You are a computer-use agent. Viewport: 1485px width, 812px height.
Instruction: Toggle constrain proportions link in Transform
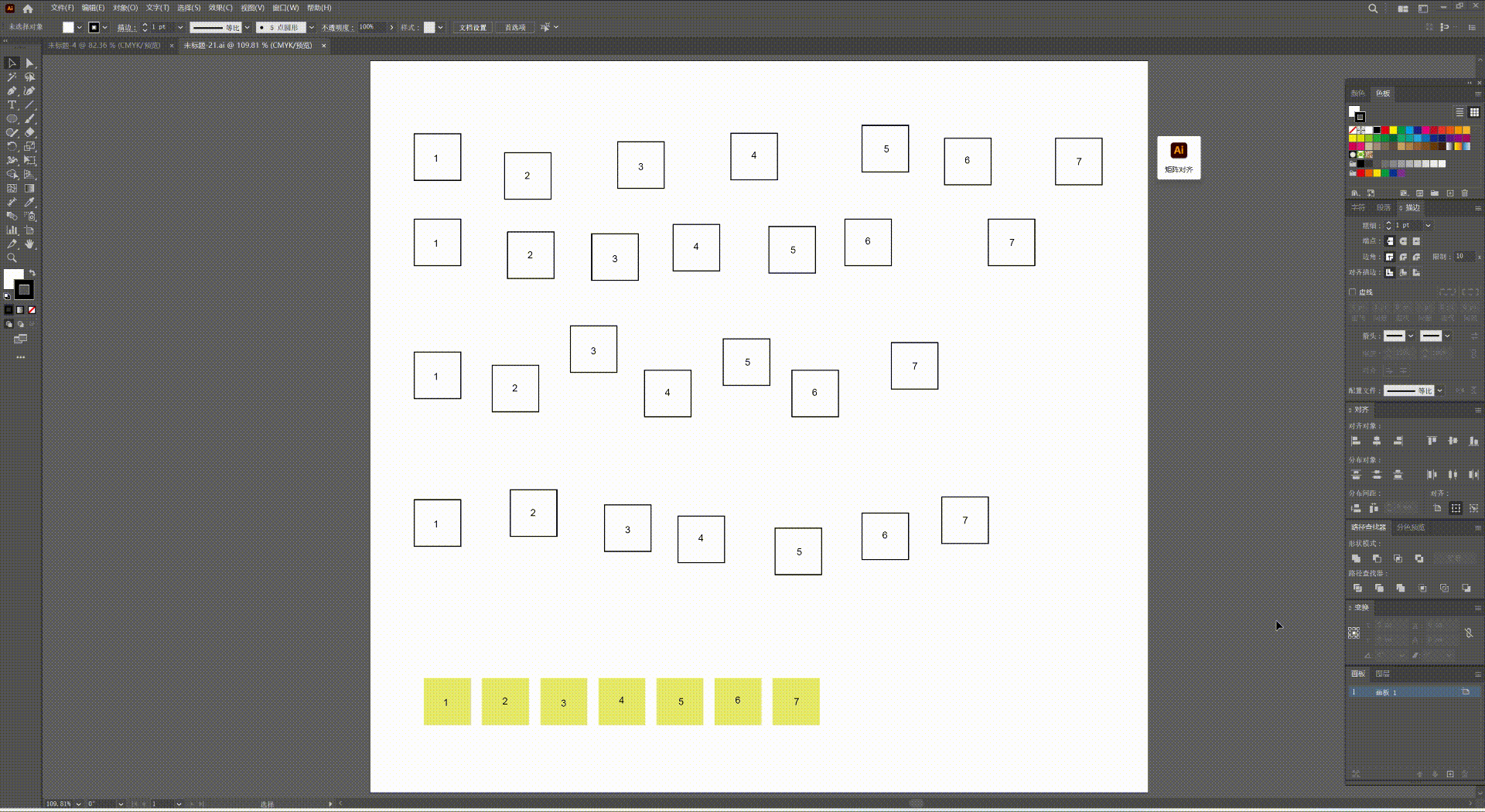(x=1468, y=633)
